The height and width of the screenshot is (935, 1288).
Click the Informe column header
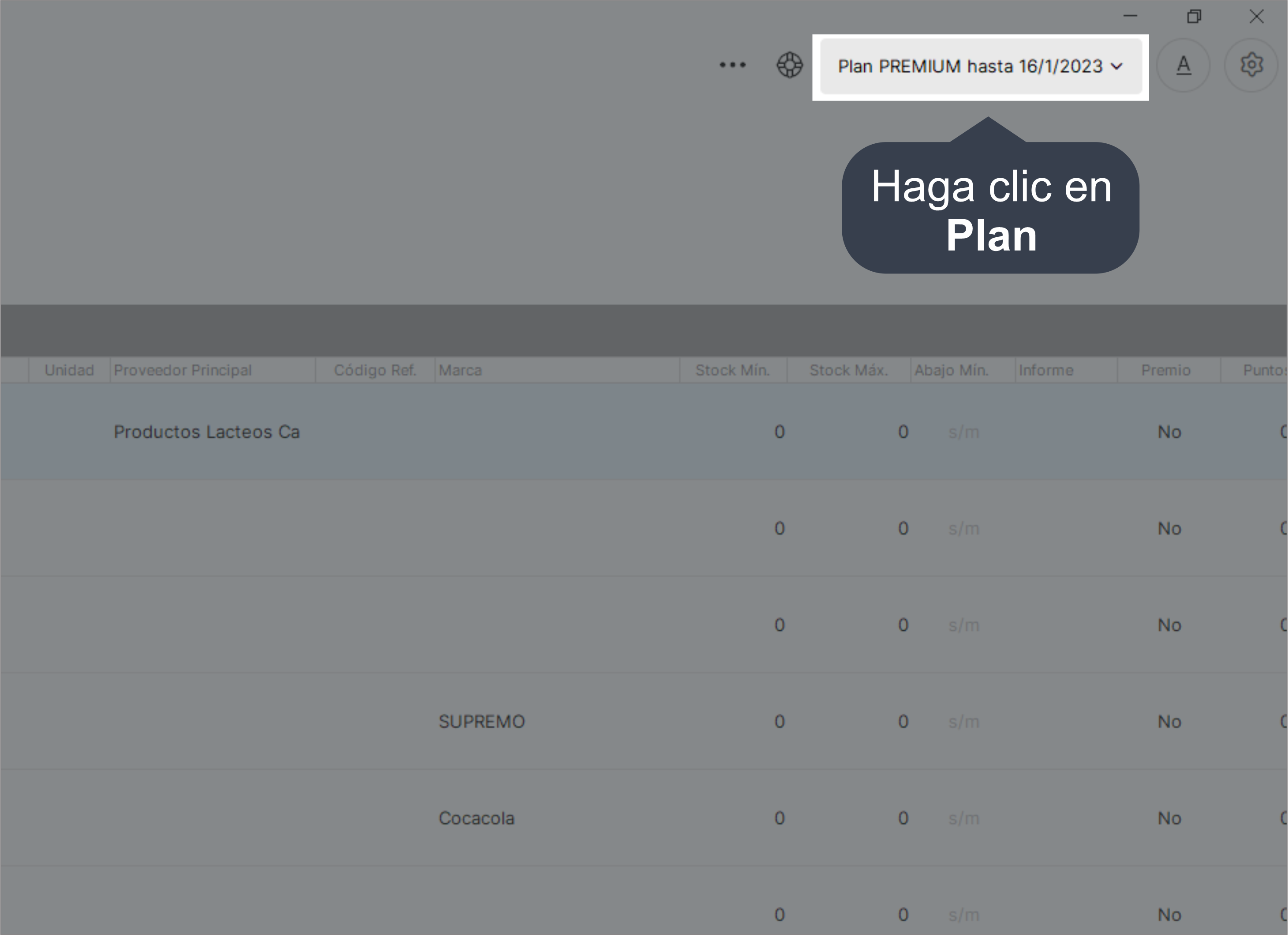pos(1045,370)
